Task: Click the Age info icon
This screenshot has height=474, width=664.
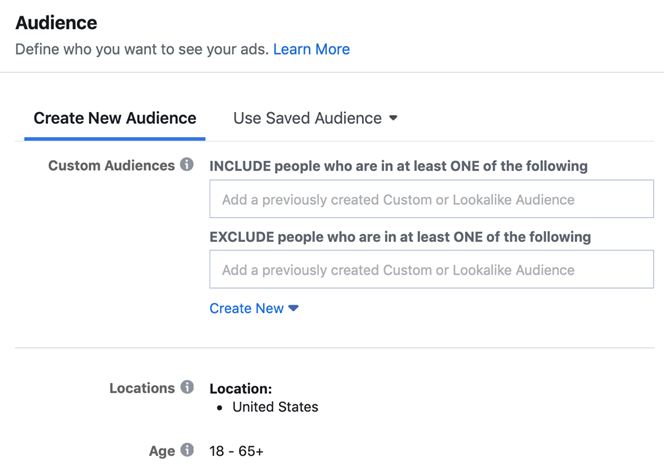Action: [x=187, y=450]
